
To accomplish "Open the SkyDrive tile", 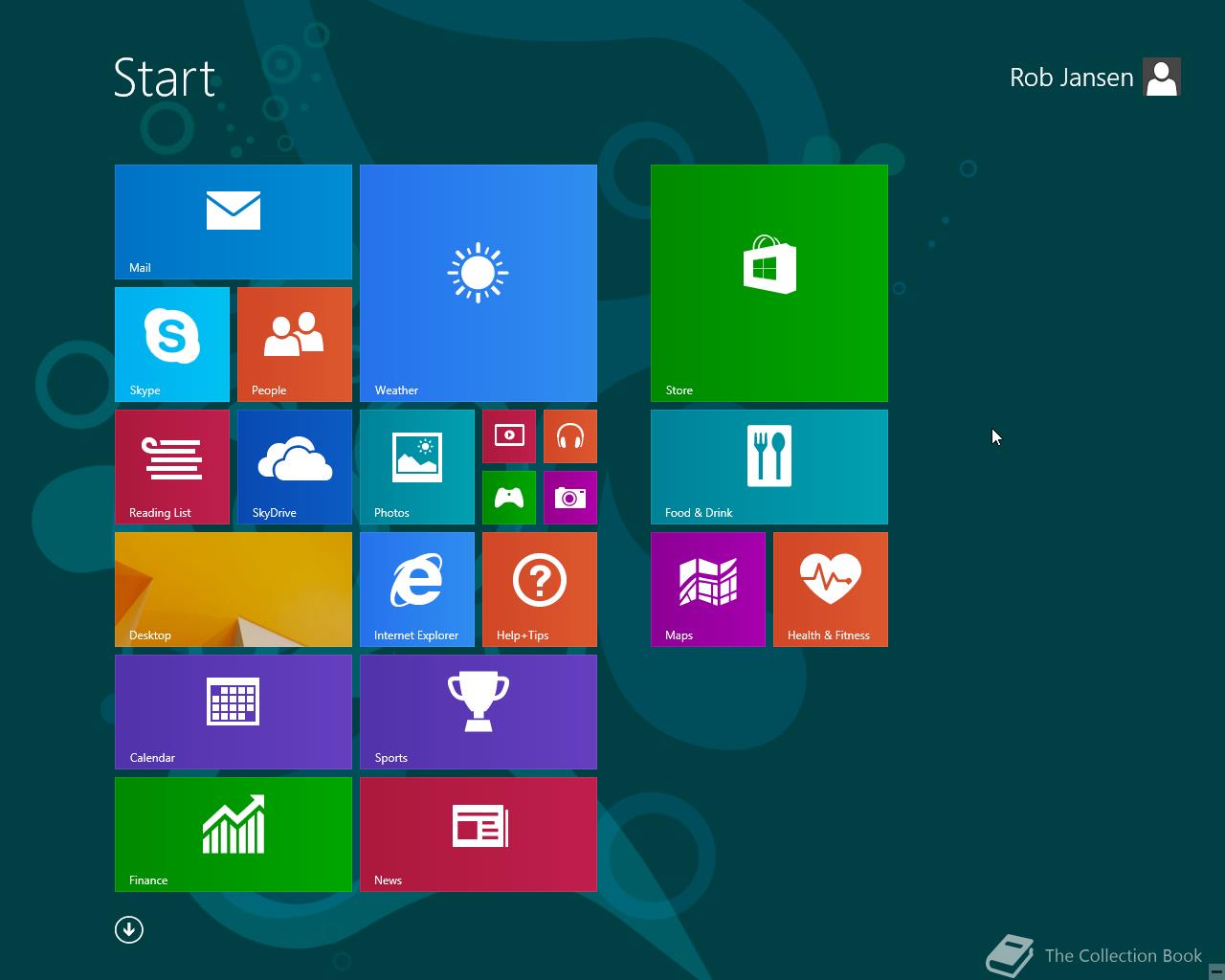I will 295,467.
